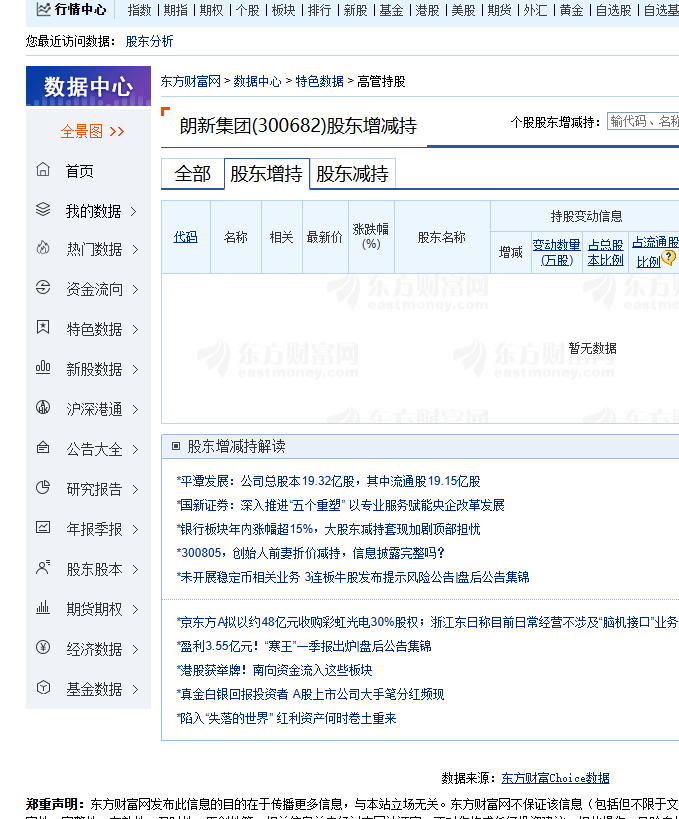Click the help question mark near 占流通股比例
The width and height of the screenshot is (679, 819).
(x=669, y=258)
